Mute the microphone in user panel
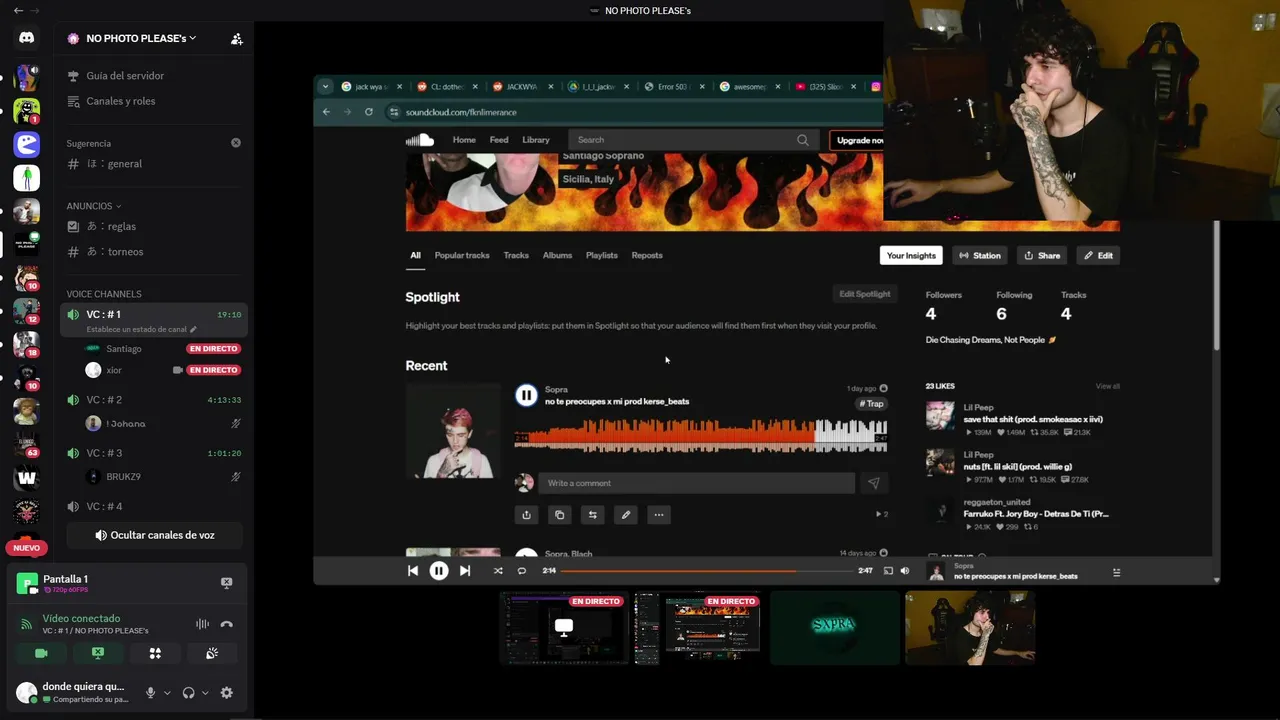 [150, 692]
